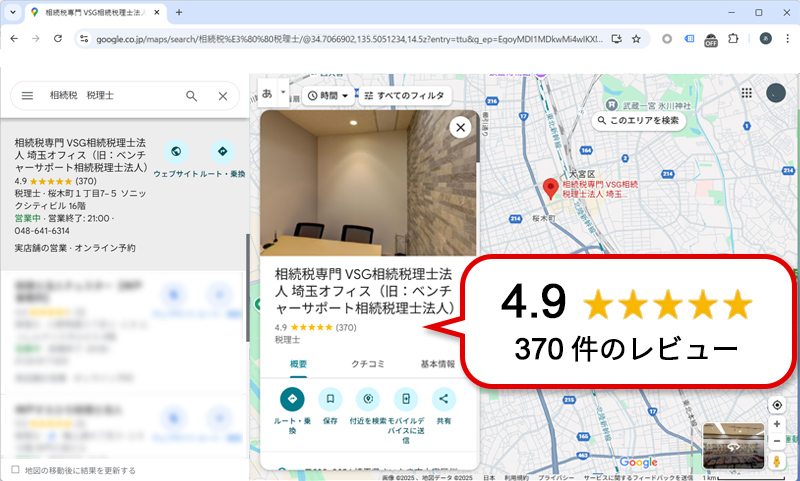
Task: Open a new browser tab
Action: point(179,12)
